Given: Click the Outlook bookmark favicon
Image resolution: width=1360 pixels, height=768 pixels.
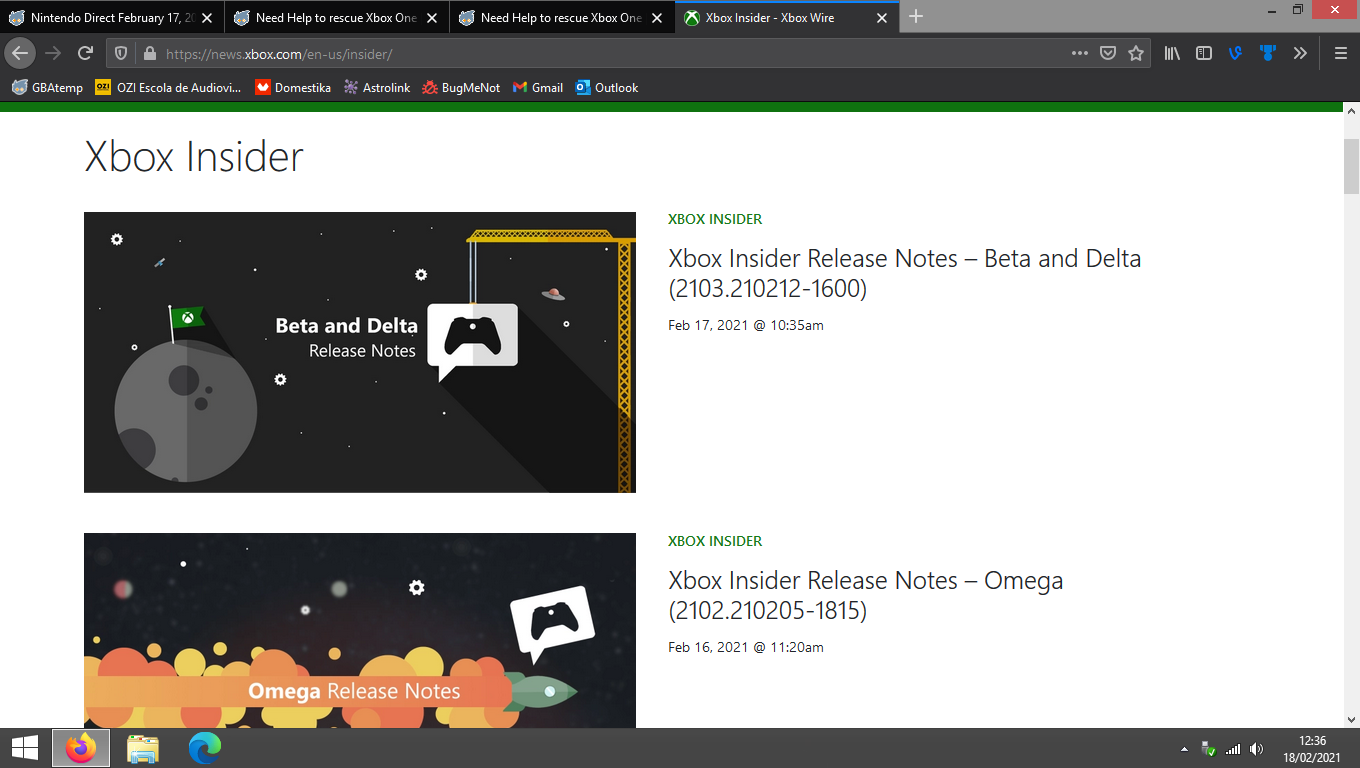Looking at the screenshot, I should pos(583,88).
